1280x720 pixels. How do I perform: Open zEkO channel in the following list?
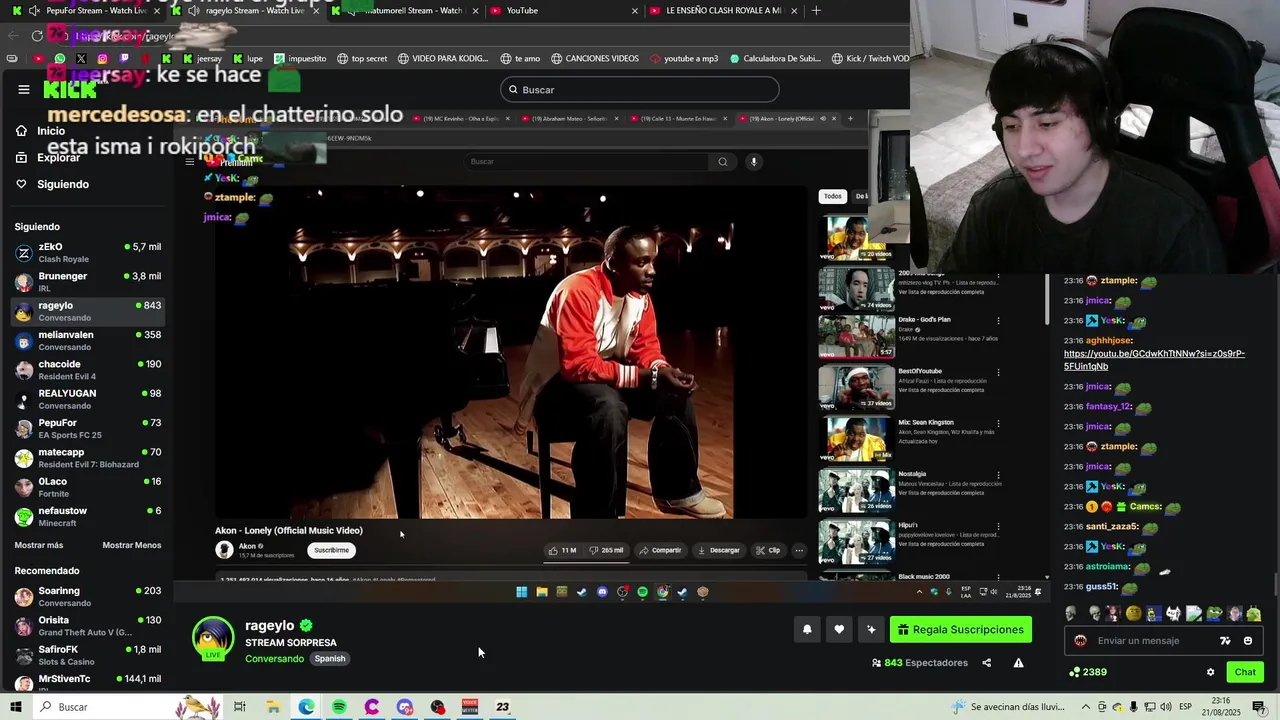click(x=88, y=252)
